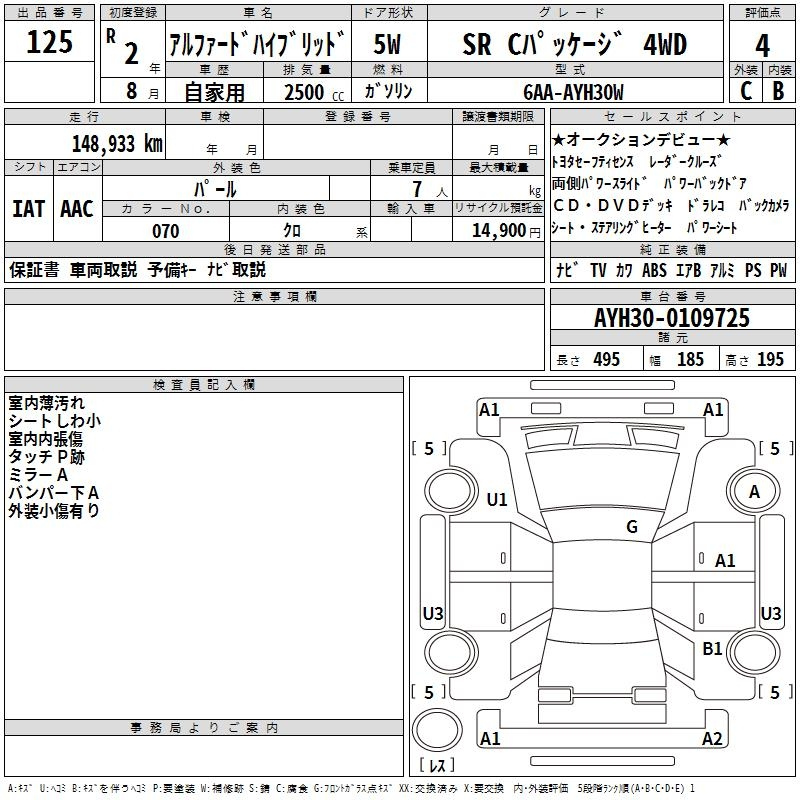800x800 pixels.
Task: Click TV in genuine equipment row
Action: [598, 270]
